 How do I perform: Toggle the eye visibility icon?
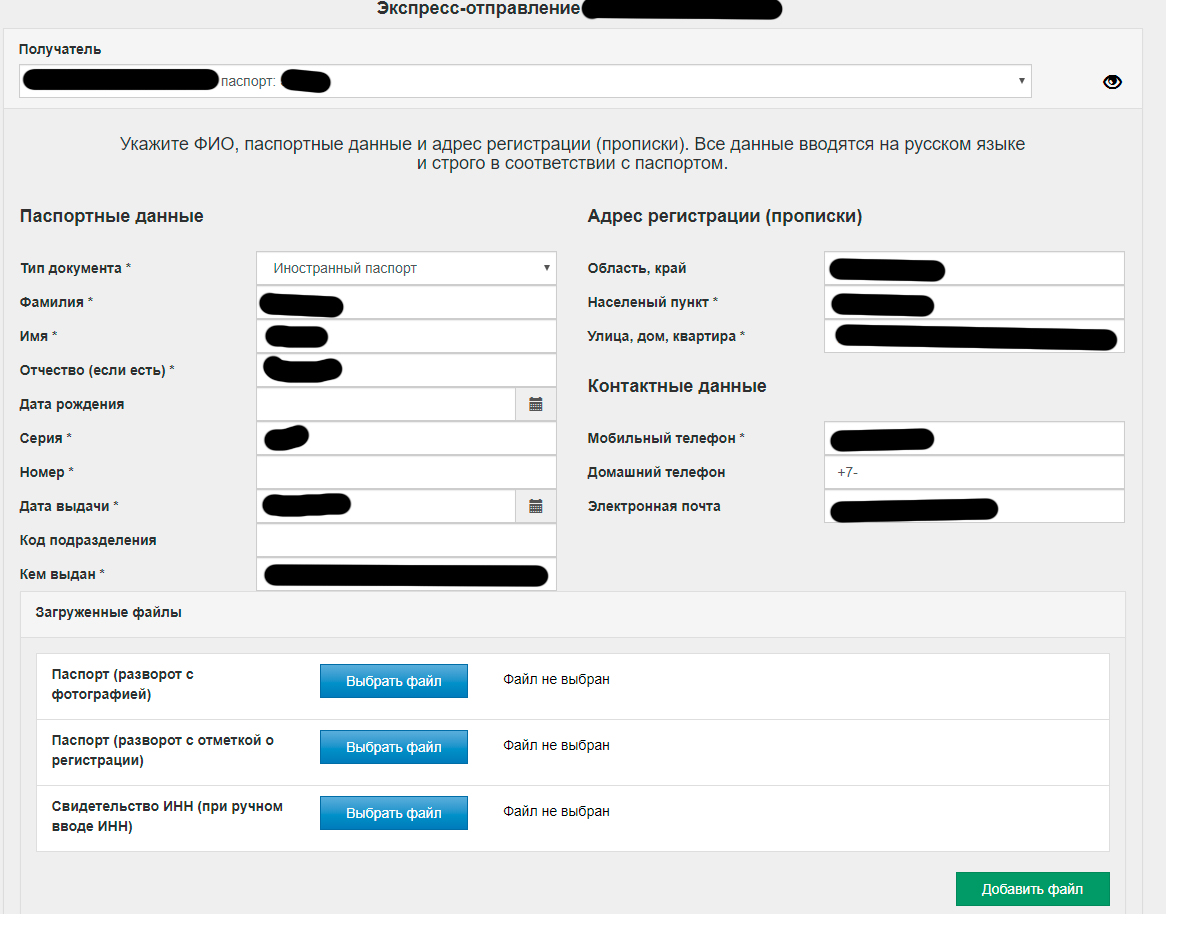1112,82
